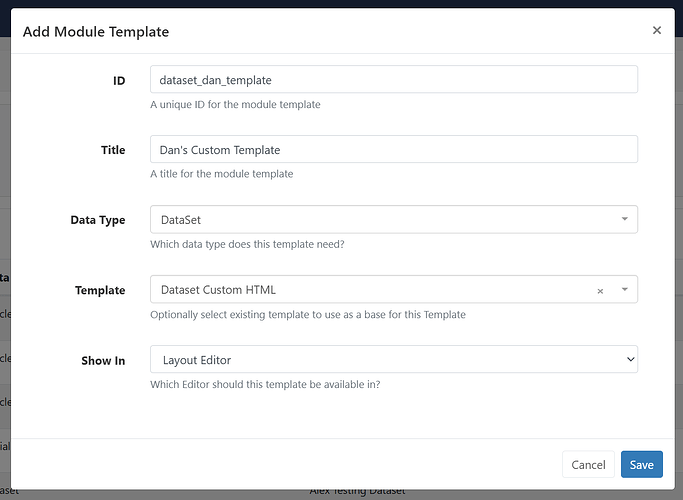Viewport: 683px width, 500px height.
Task: Cancel adding the module template
Action: [589, 464]
